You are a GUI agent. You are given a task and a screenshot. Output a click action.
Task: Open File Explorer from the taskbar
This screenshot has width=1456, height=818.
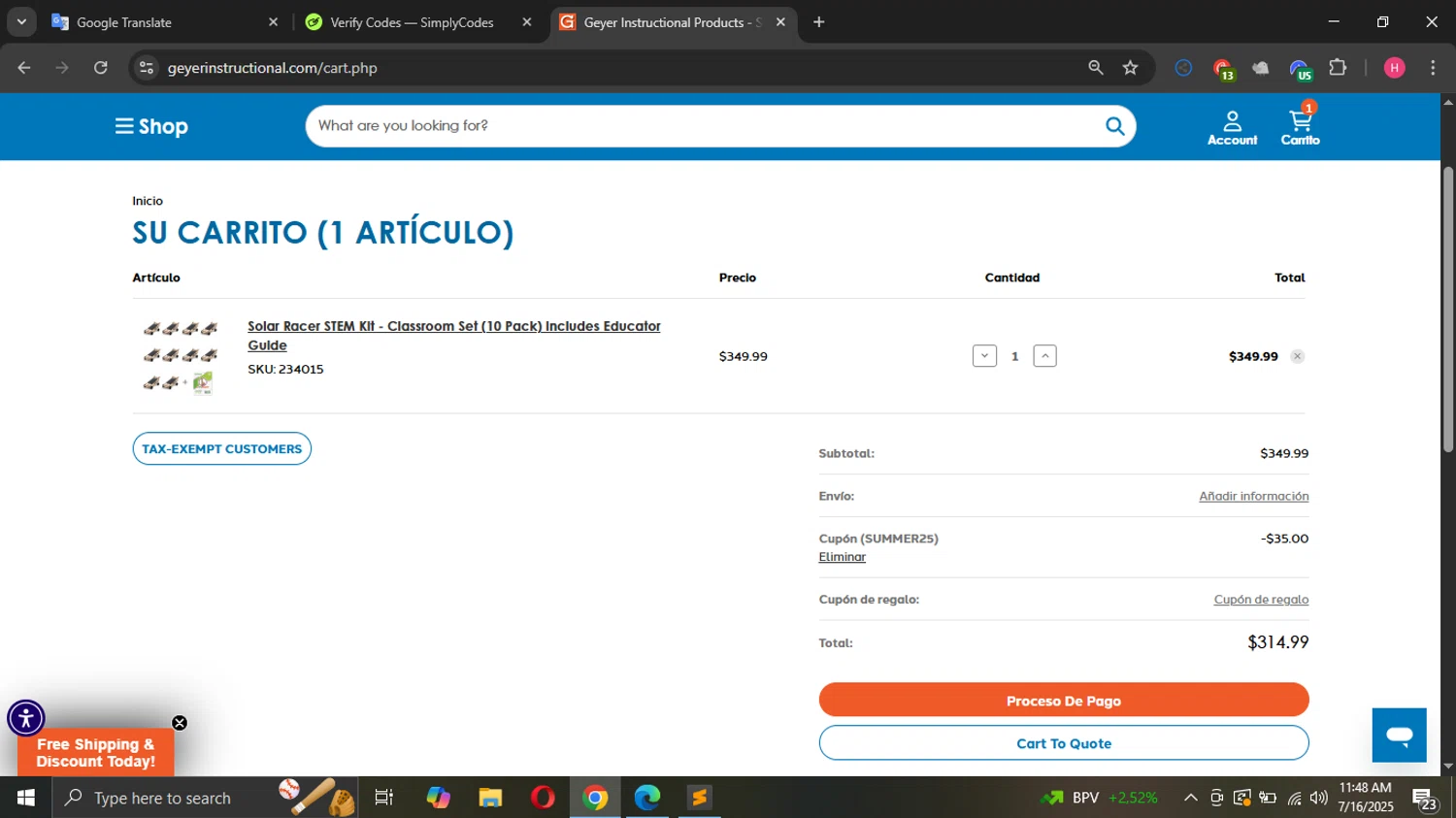490,798
